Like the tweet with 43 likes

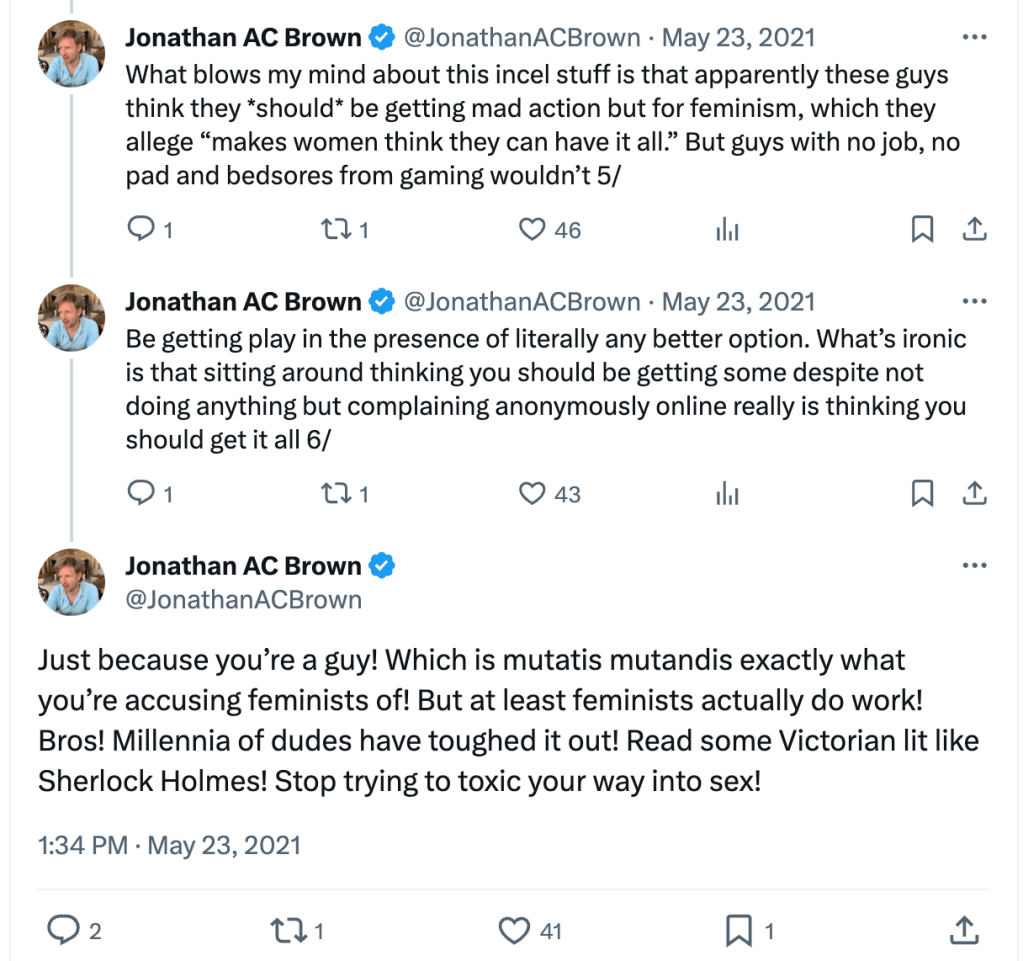(x=532, y=493)
